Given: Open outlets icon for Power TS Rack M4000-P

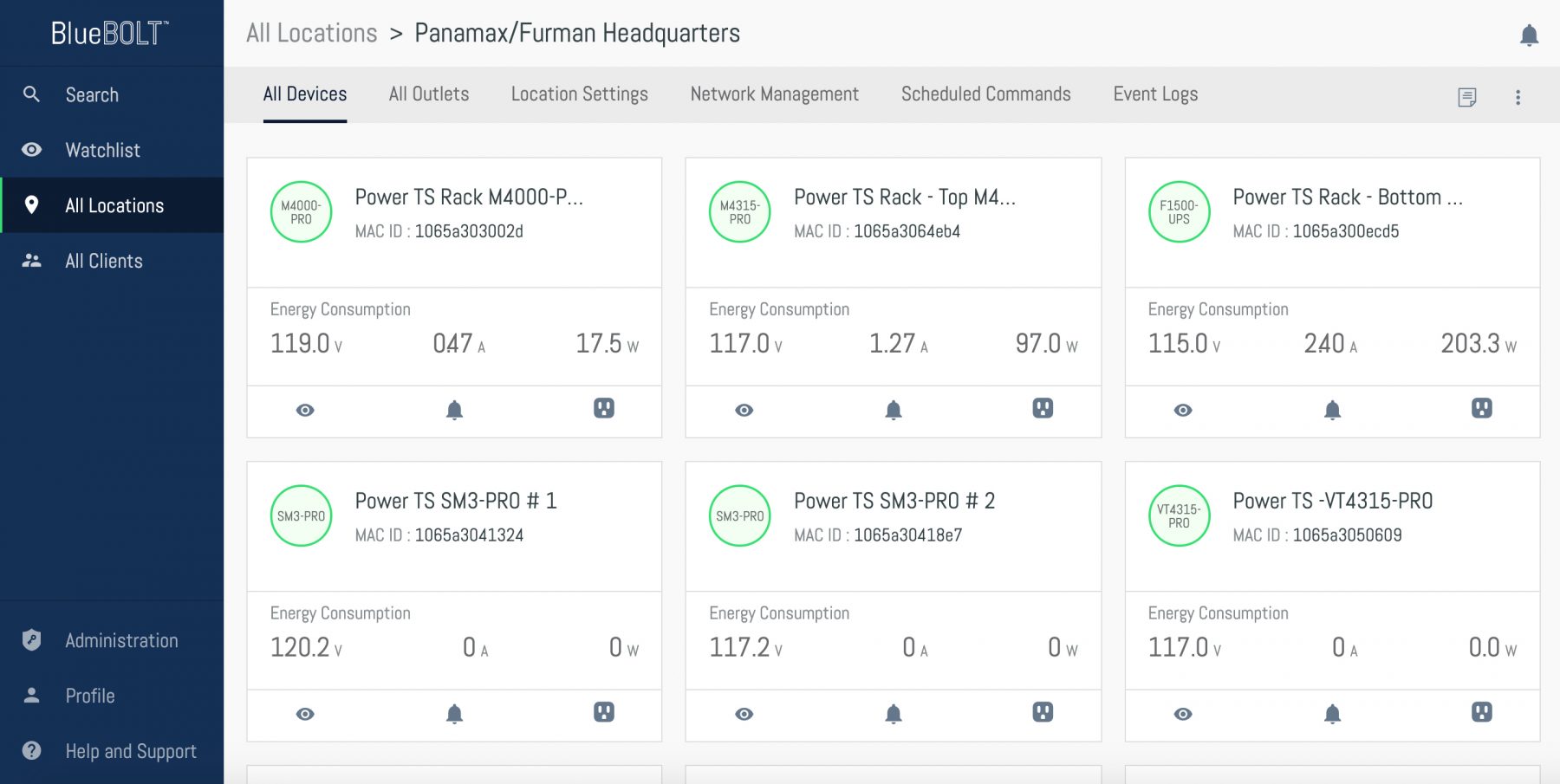Looking at the screenshot, I should coord(604,408).
